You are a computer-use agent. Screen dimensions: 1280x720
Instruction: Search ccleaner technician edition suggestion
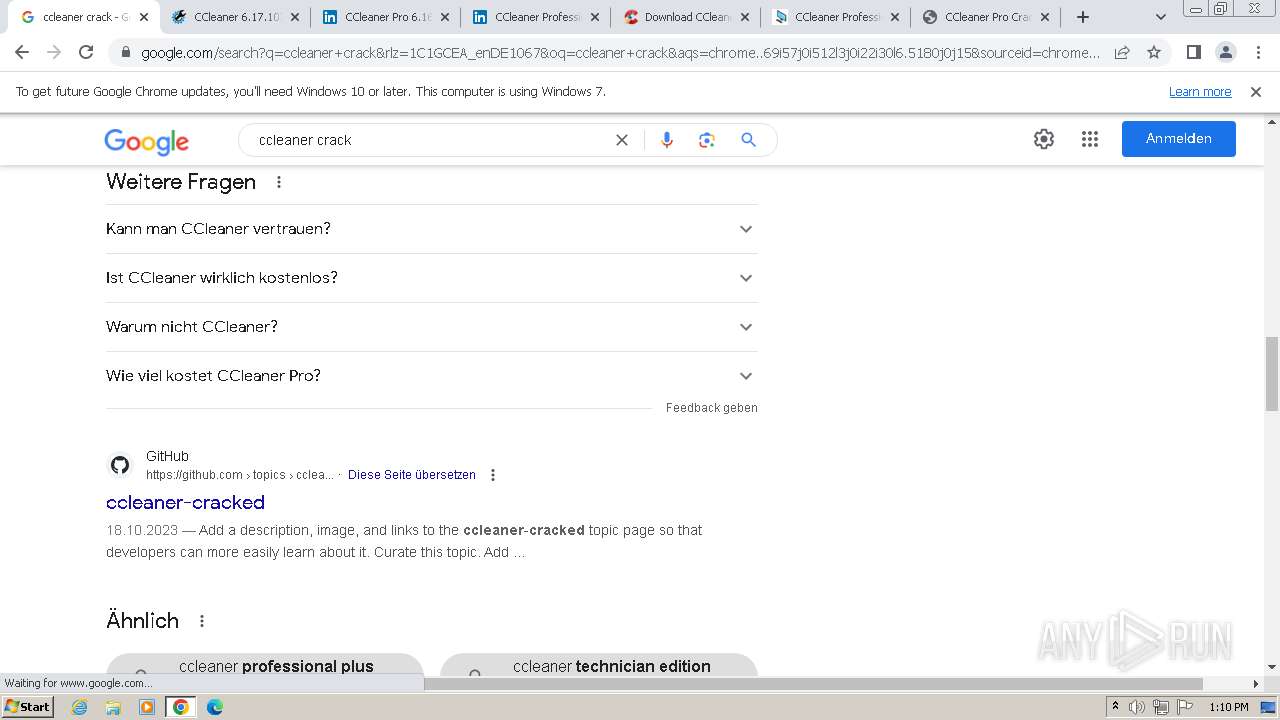(x=599, y=666)
